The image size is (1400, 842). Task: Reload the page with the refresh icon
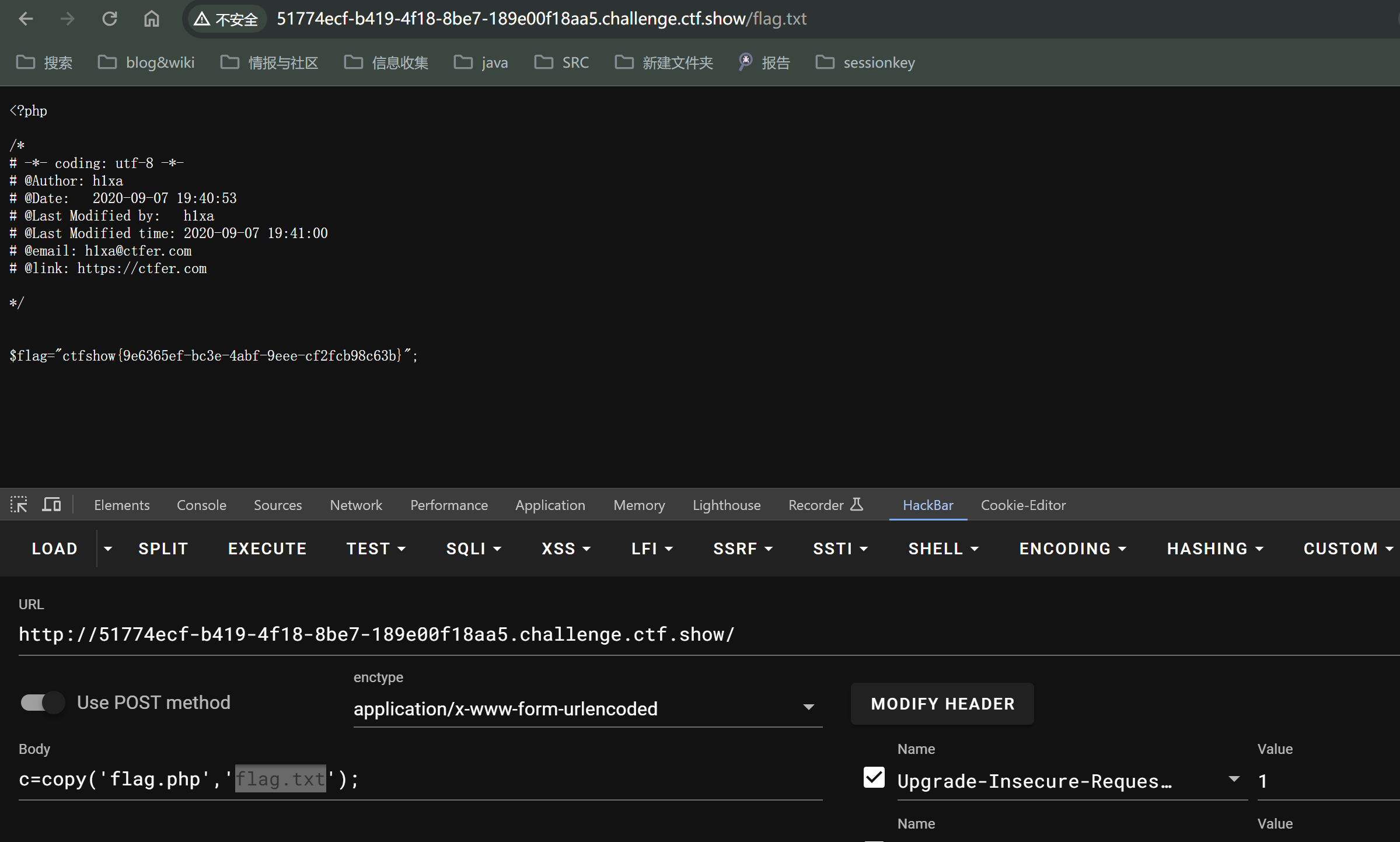110,19
